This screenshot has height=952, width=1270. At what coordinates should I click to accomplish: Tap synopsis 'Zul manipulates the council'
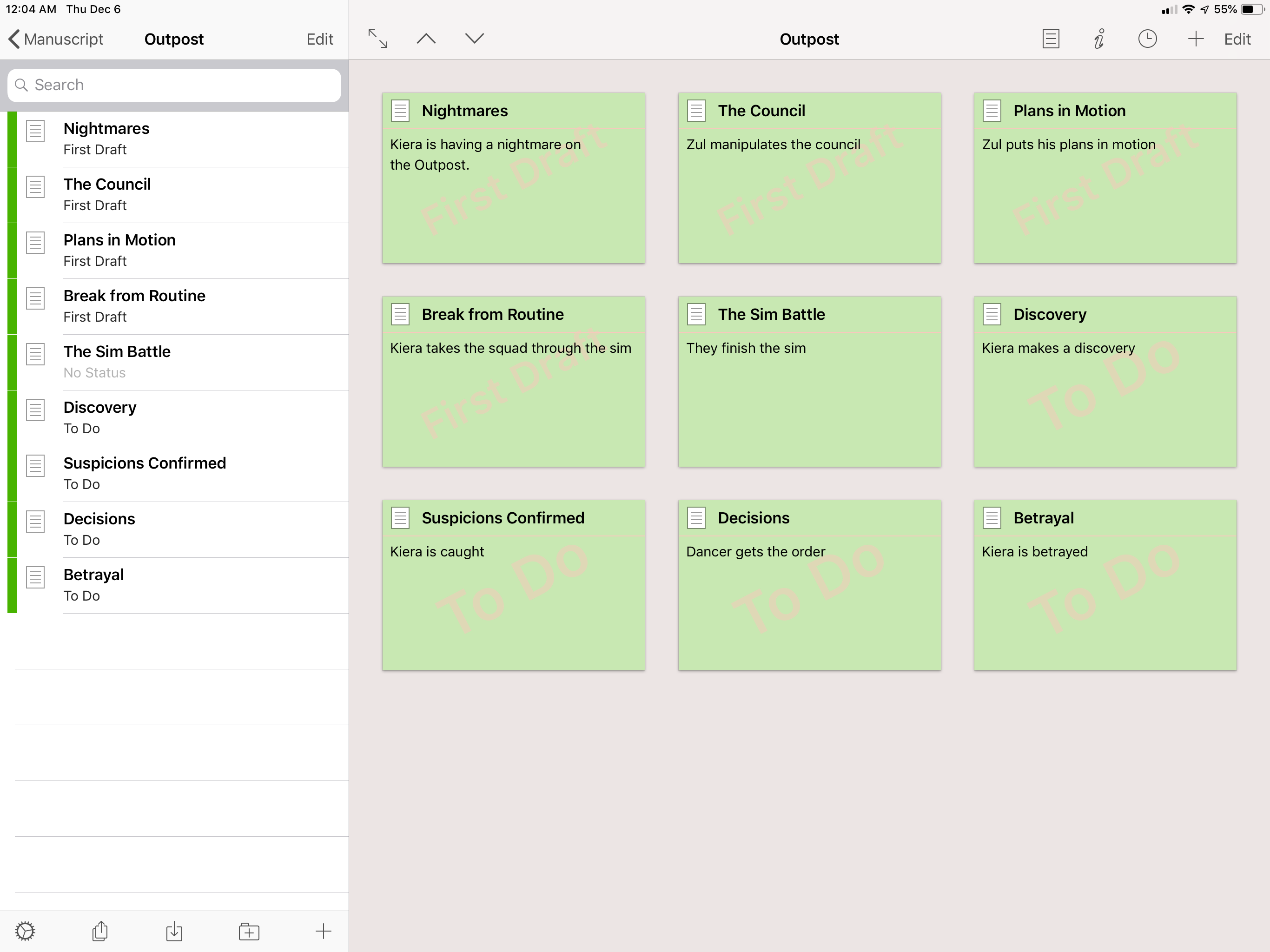(x=773, y=144)
